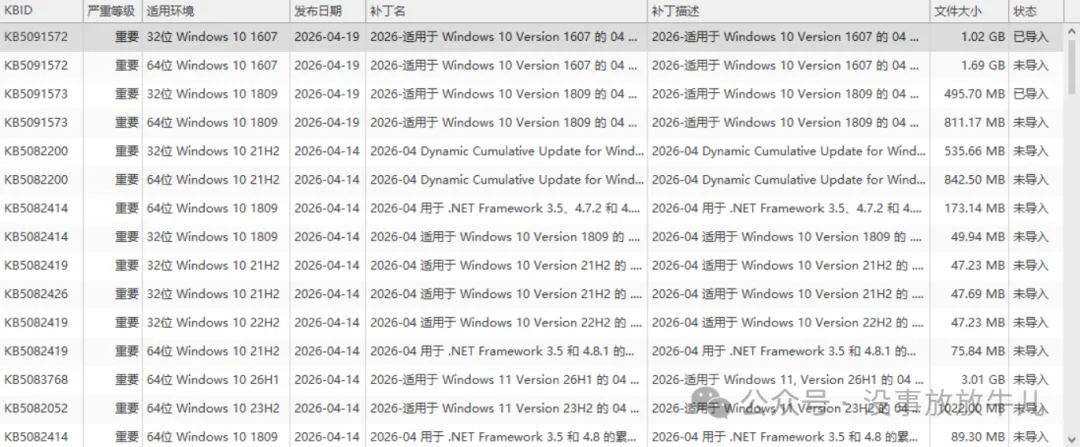
Task: Click the 补丁描述 cell in the 89.30 MB row
Action: [789, 437]
